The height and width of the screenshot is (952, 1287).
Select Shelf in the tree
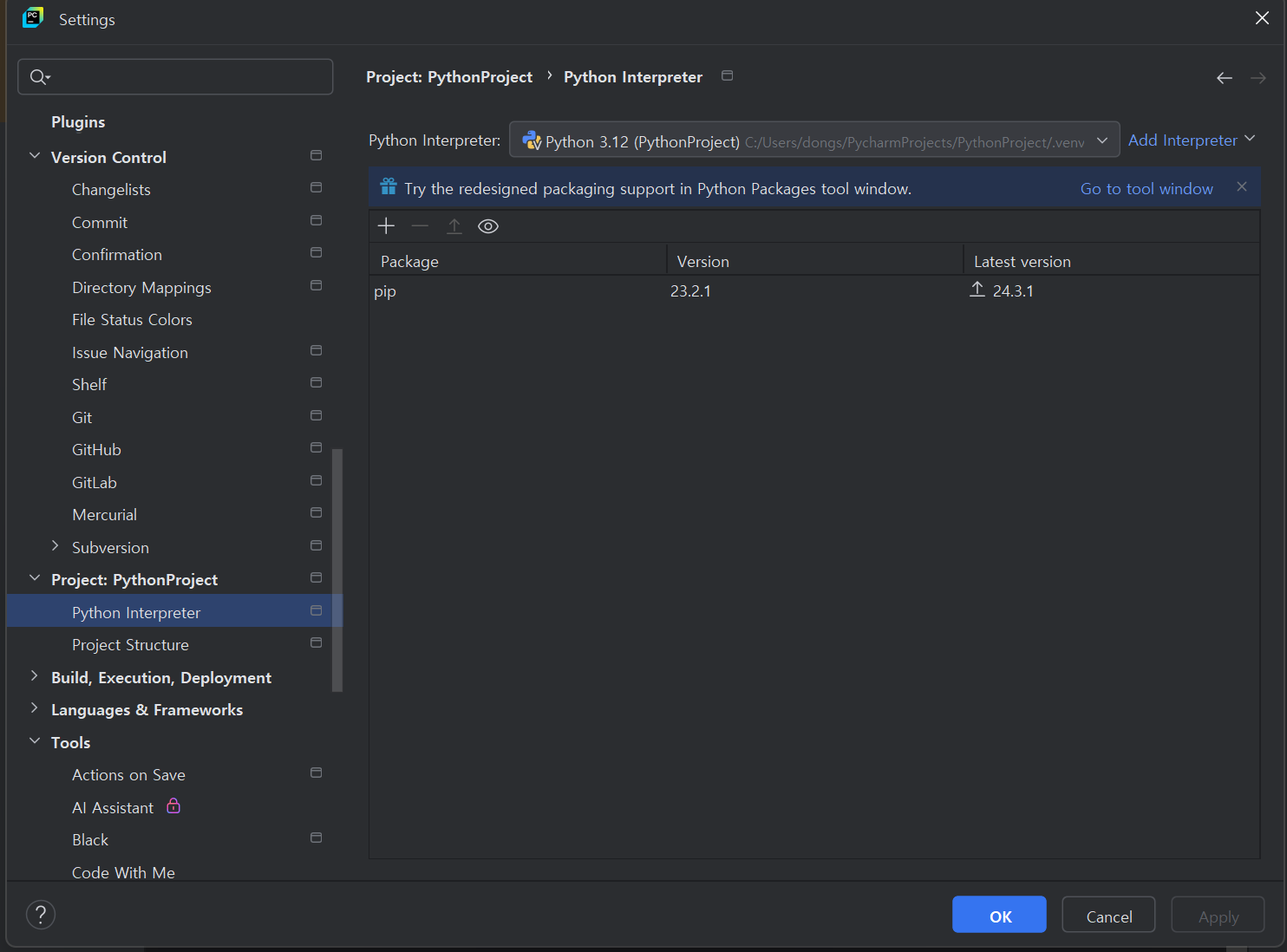[89, 385]
